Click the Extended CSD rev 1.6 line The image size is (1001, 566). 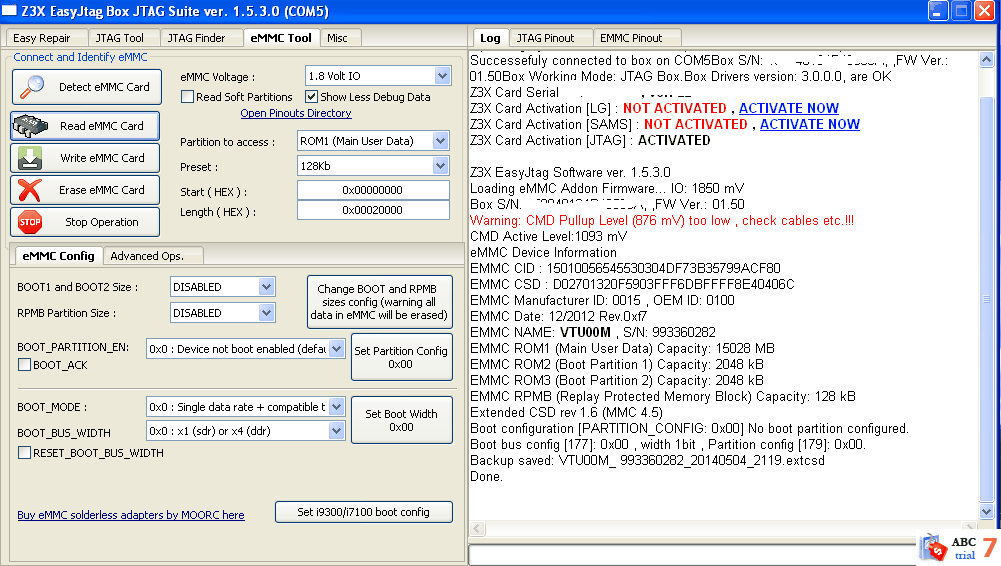coord(566,413)
